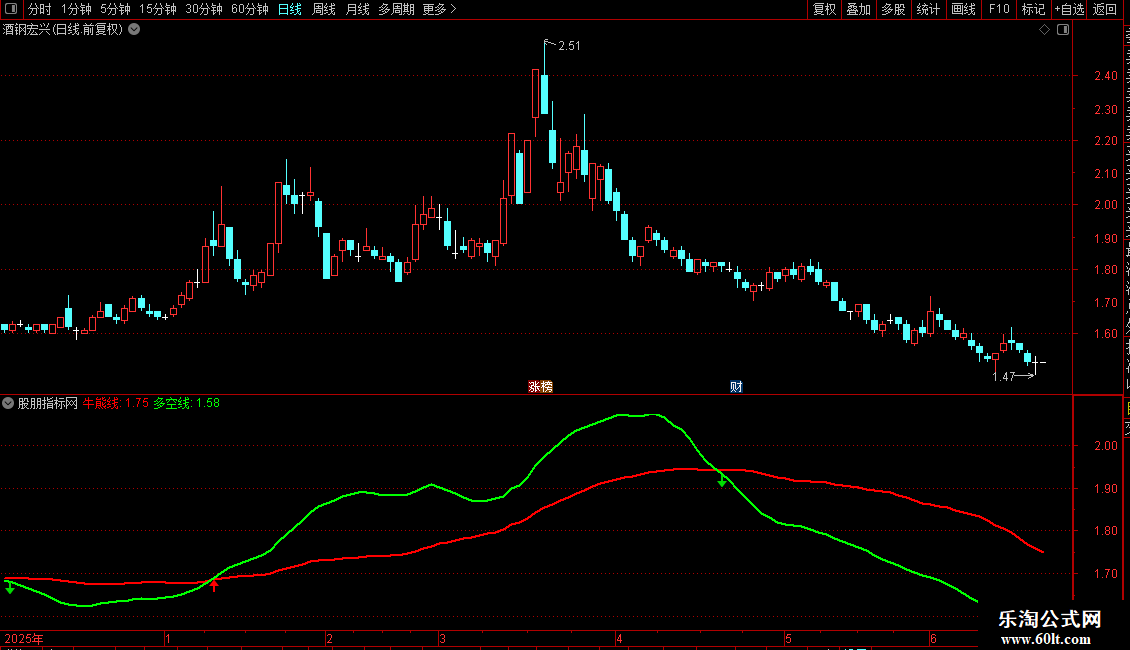
Task: Click the red up arrow signal in January
Action: [x=214, y=584]
